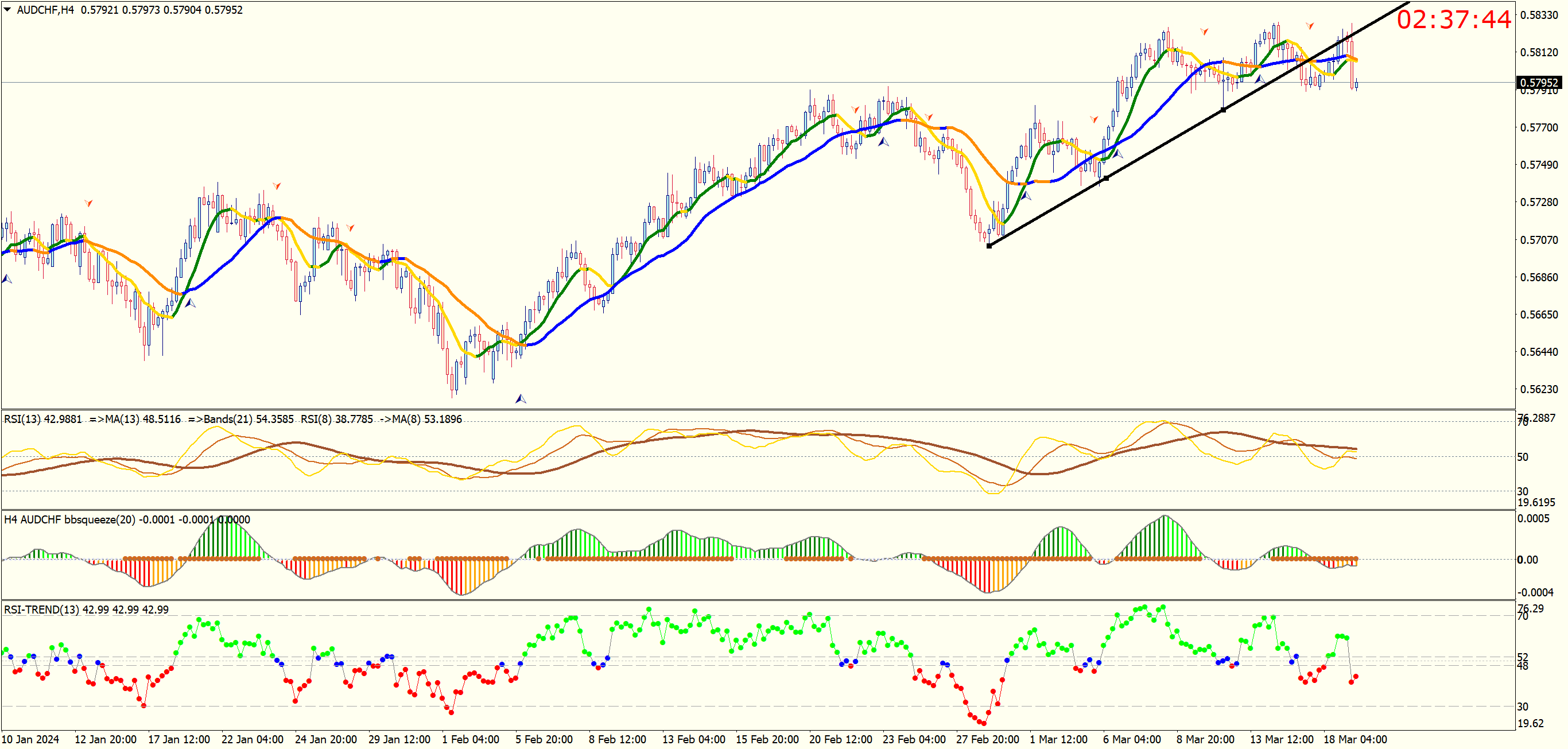The height and width of the screenshot is (749, 1568).
Task: Click the red countdown timer 02:37:44
Action: coord(1453,20)
